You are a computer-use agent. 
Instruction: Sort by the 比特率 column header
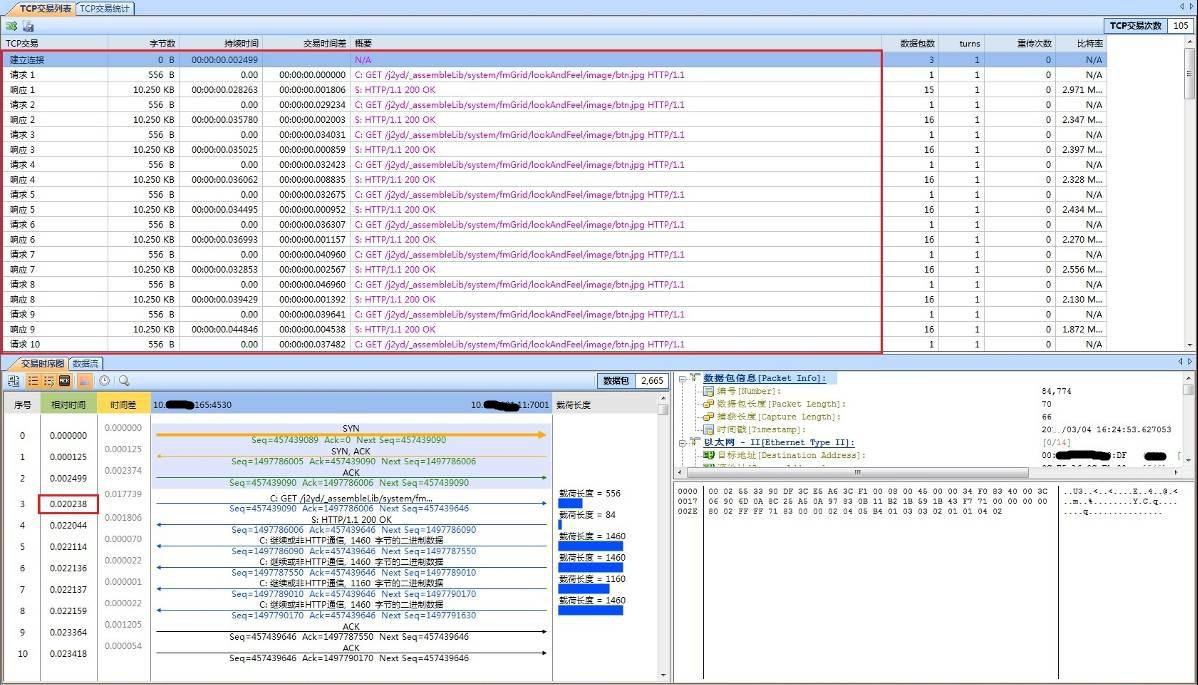click(x=1081, y=44)
